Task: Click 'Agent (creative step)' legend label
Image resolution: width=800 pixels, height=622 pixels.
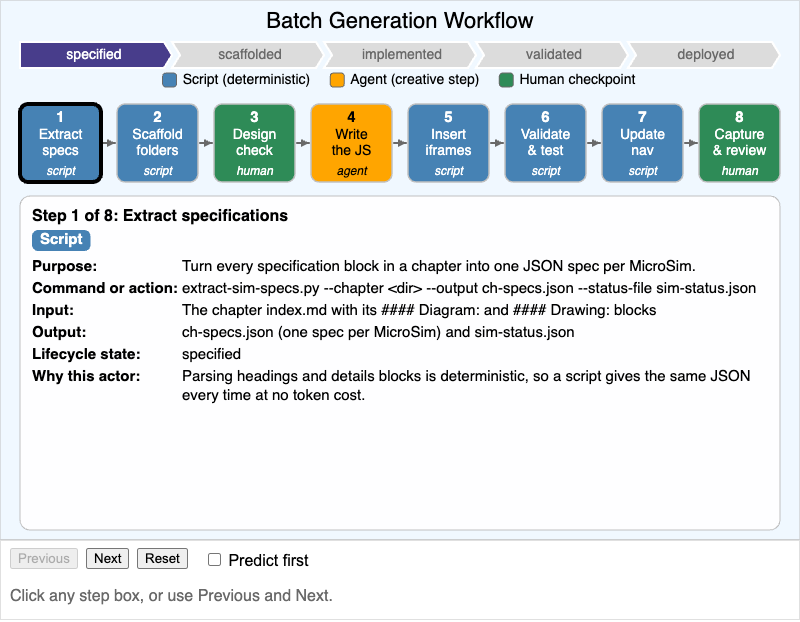Action: 414,80
